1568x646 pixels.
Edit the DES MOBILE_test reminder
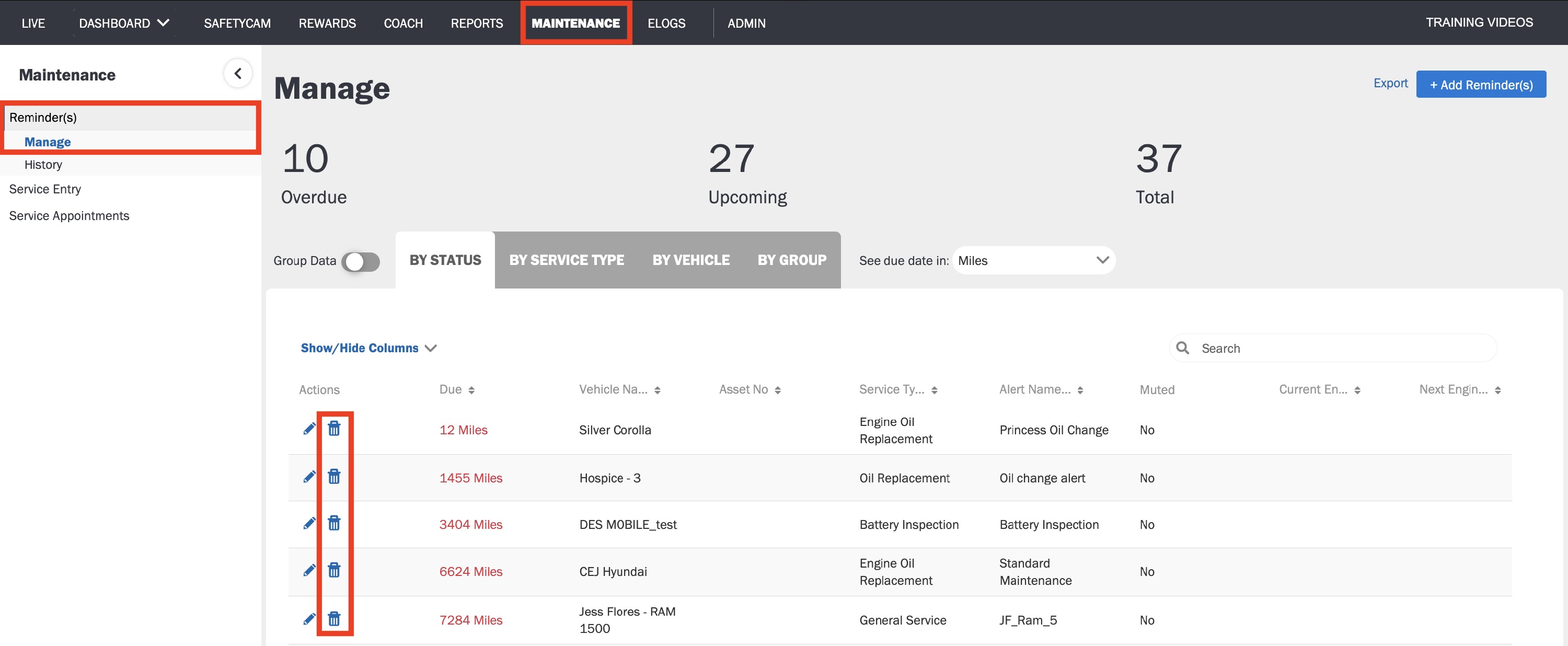309,524
